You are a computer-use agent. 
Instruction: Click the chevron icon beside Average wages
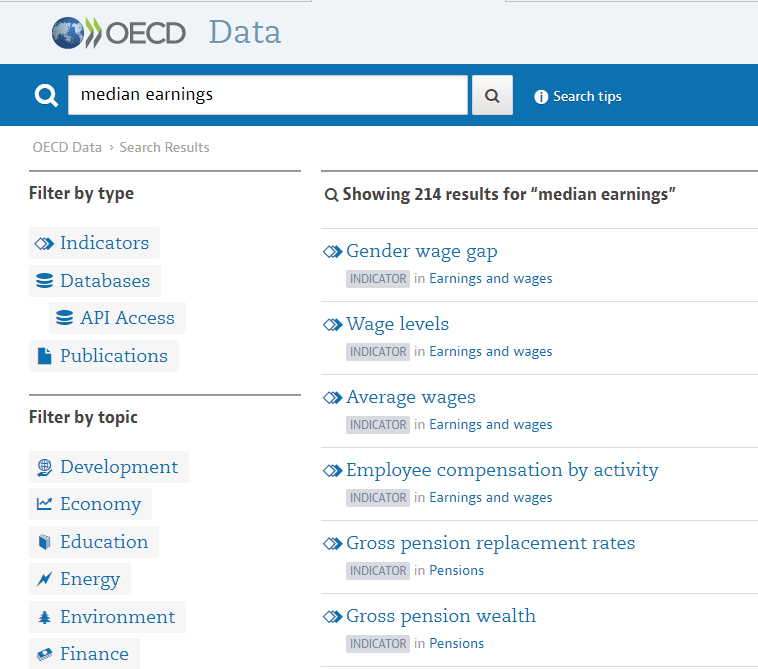[x=333, y=397]
